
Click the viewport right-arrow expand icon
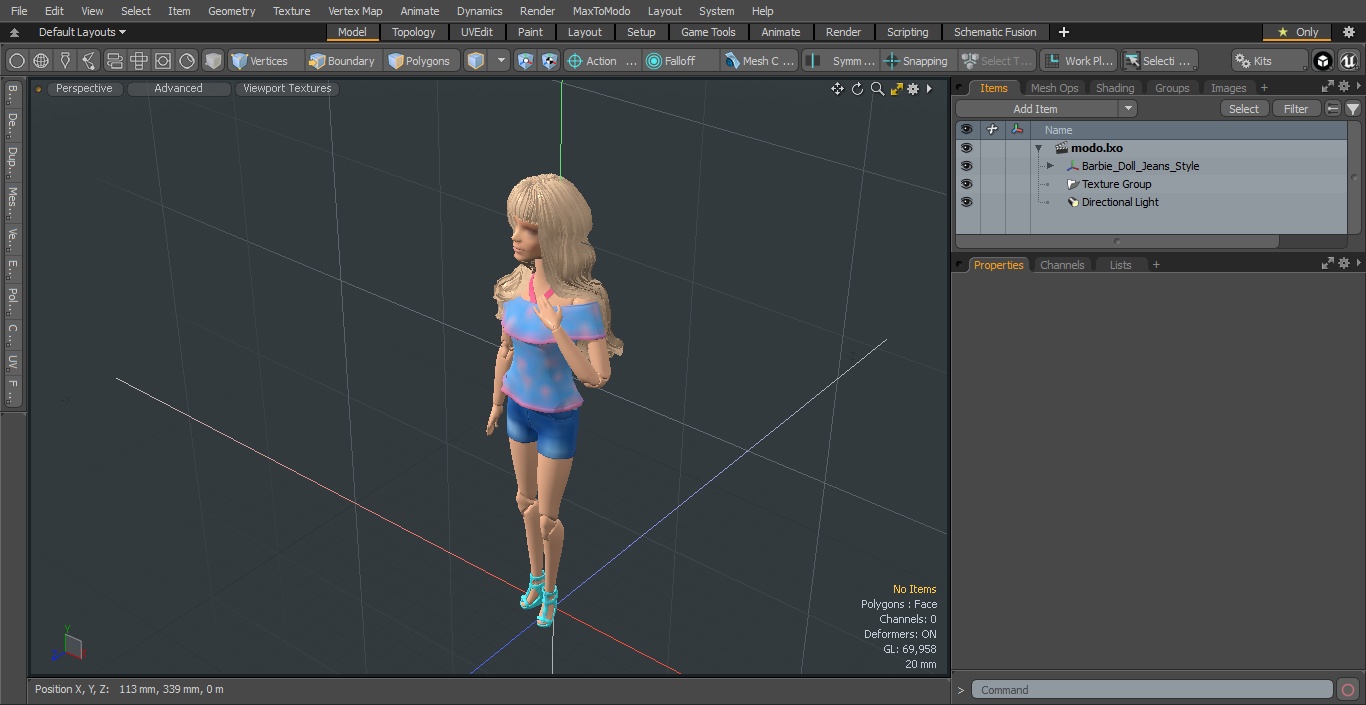click(x=929, y=89)
